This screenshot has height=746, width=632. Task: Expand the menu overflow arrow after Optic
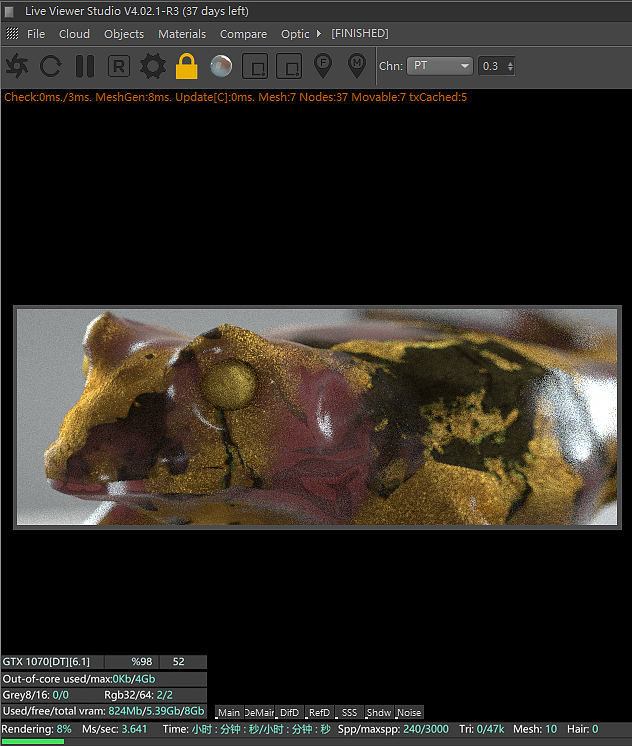point(319,33)
